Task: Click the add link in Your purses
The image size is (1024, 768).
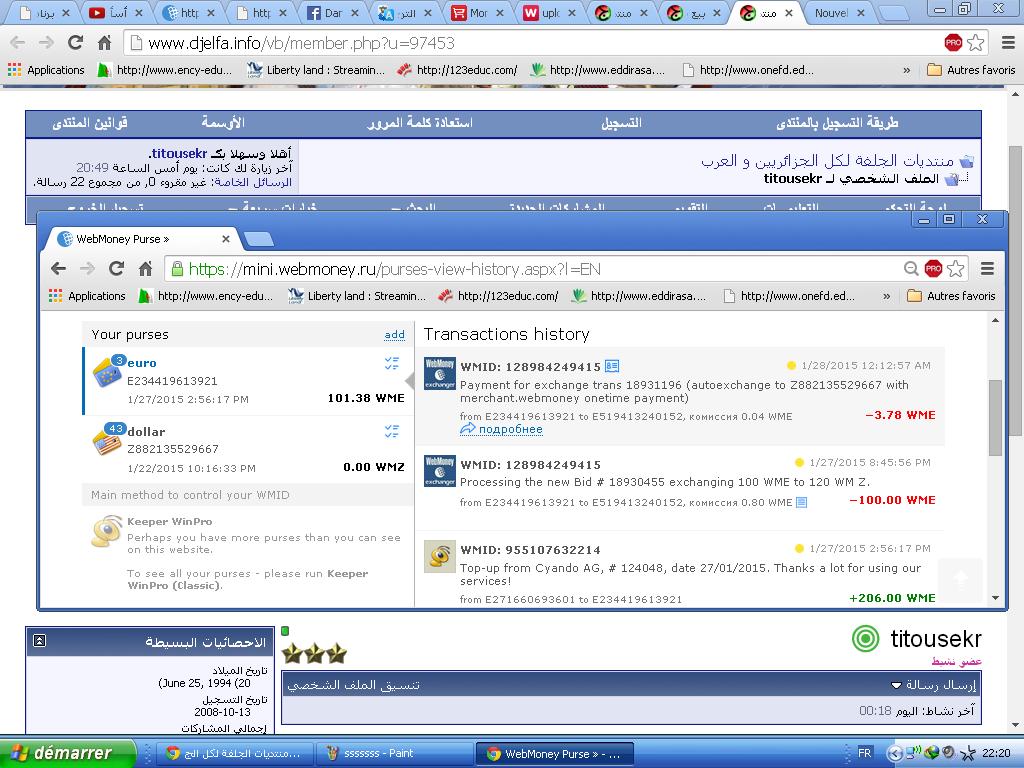Action: tap(394, 334)
